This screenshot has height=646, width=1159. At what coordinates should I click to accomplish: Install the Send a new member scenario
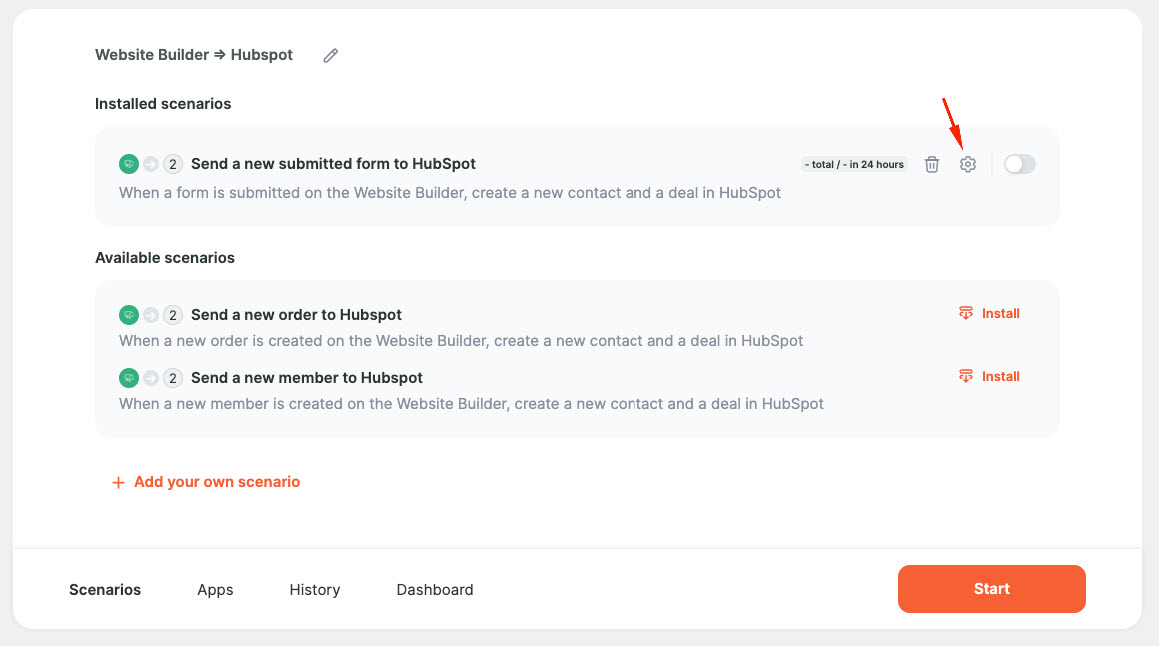pos(989,376)
